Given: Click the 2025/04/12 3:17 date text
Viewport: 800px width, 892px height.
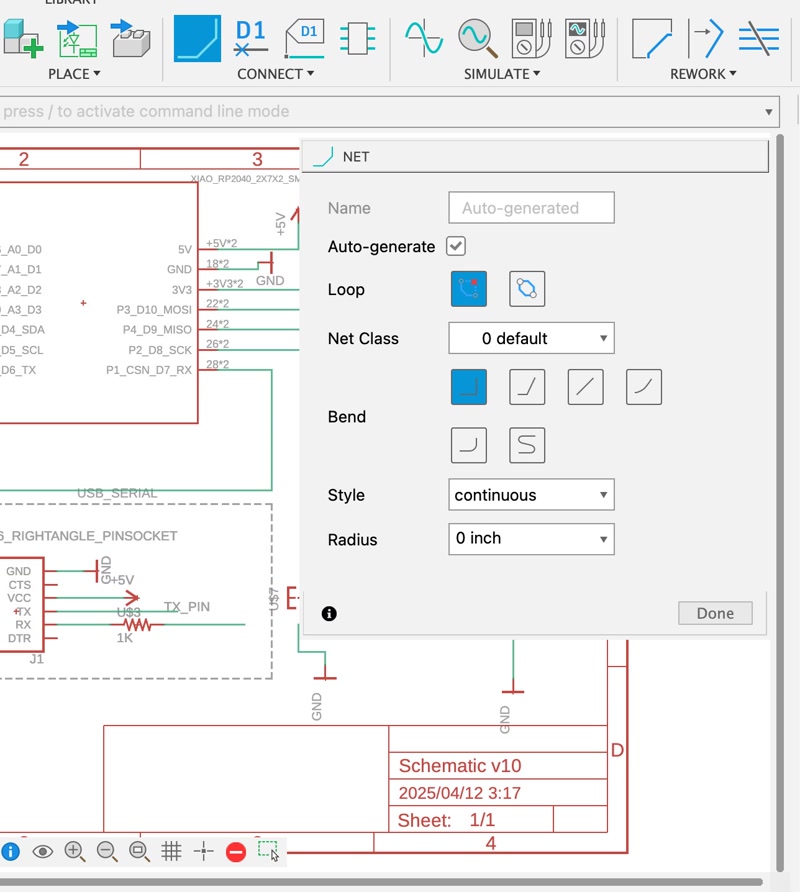Looking at the screenshot, I should 460,793.
